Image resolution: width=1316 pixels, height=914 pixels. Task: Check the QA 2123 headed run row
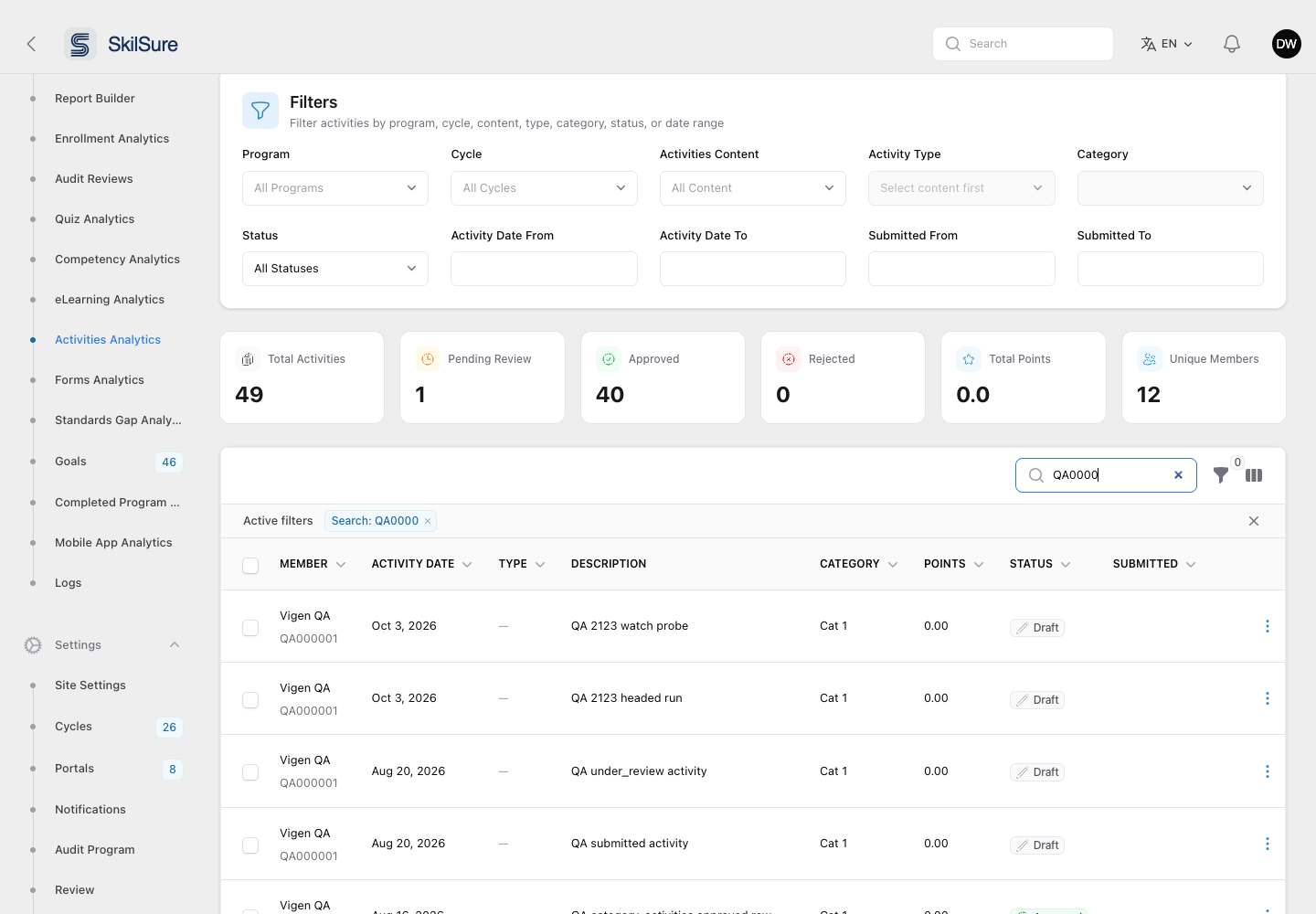[250, 700]
